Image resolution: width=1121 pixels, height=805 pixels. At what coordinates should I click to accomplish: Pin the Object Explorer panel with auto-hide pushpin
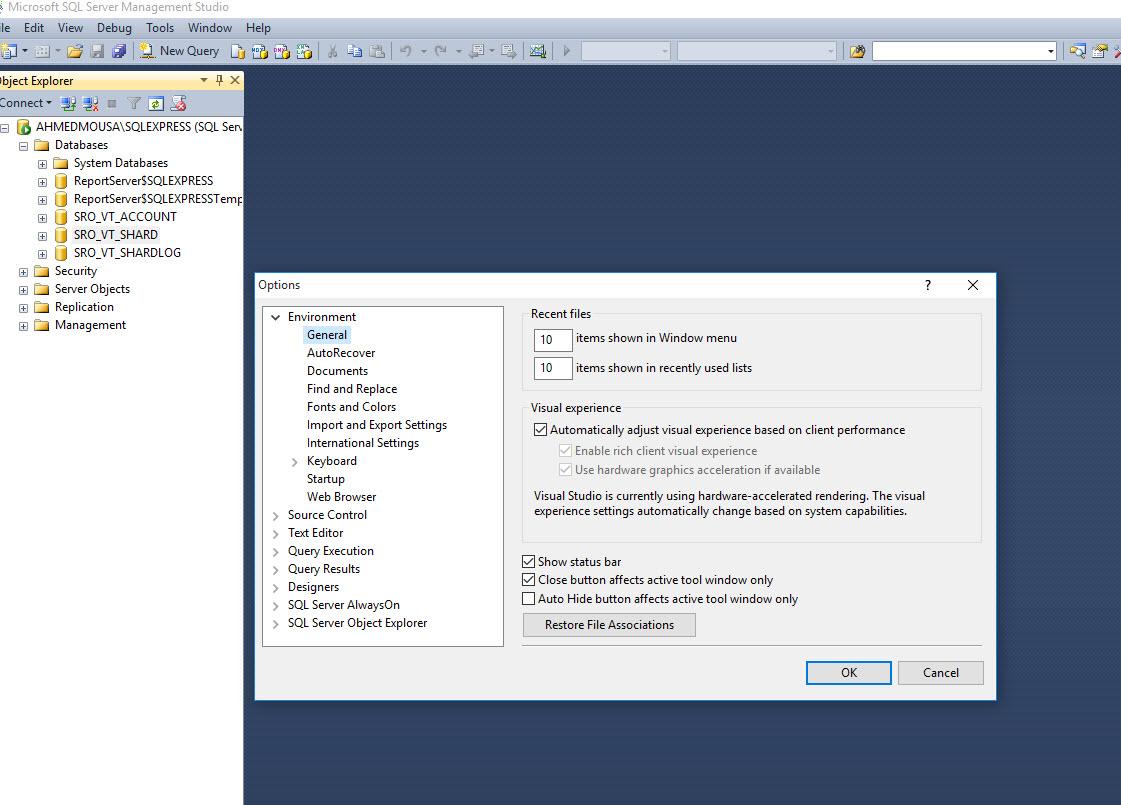(219, 80)
